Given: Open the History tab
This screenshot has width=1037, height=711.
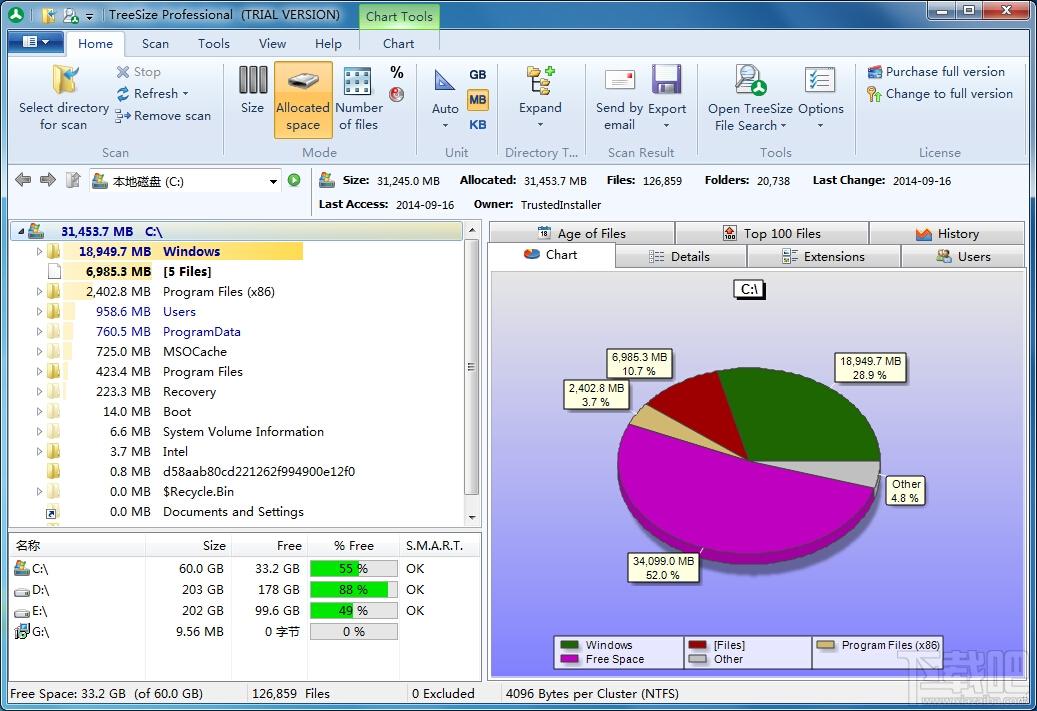Looking at the screenshot, I should [947, 233].
